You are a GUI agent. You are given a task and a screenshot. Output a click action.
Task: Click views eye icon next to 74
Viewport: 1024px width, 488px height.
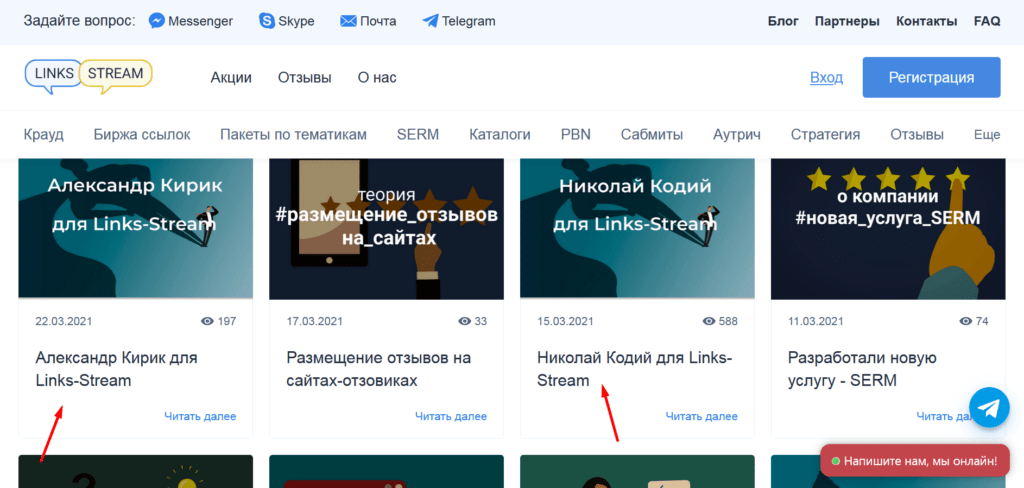[967, 321]
